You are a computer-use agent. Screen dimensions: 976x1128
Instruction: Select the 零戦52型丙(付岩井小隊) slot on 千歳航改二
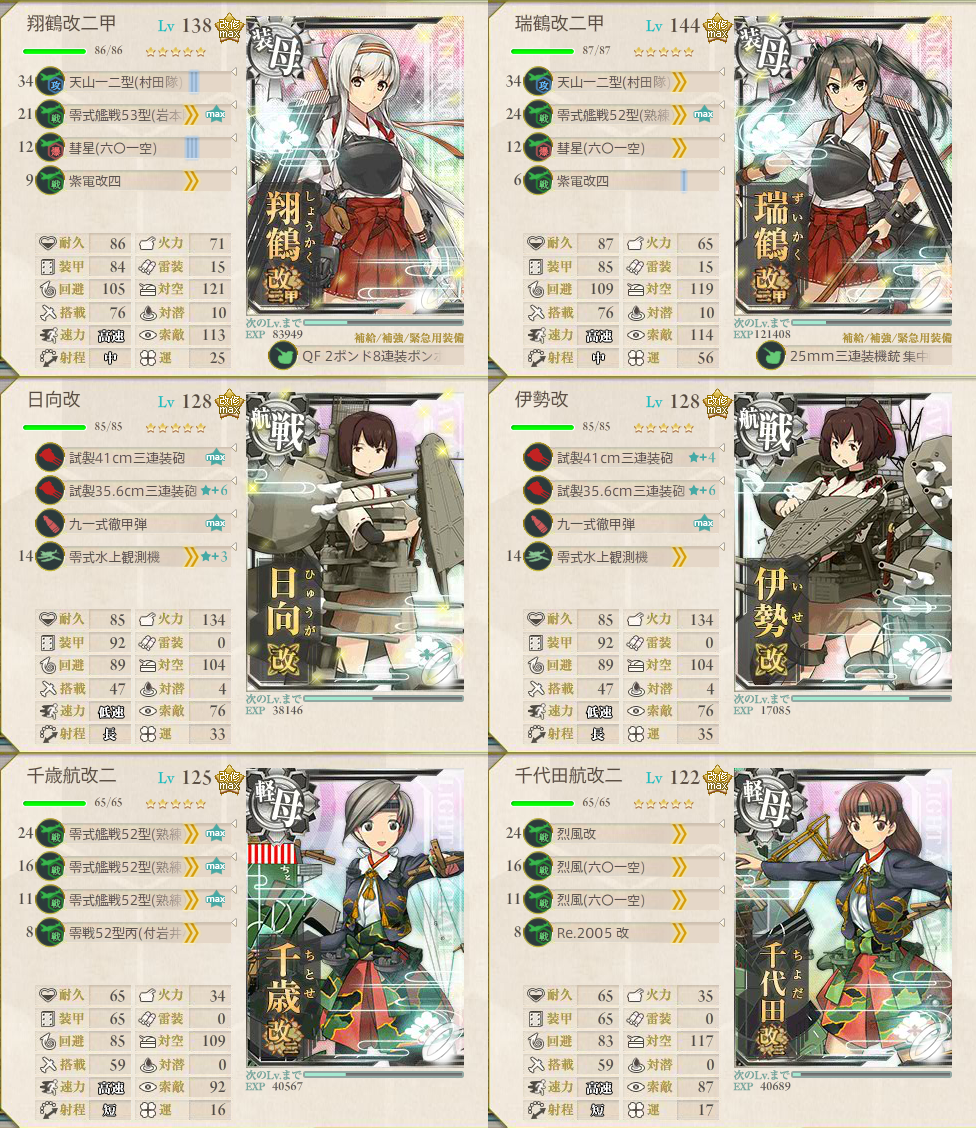pyautogui.click(x=134, y=933)
